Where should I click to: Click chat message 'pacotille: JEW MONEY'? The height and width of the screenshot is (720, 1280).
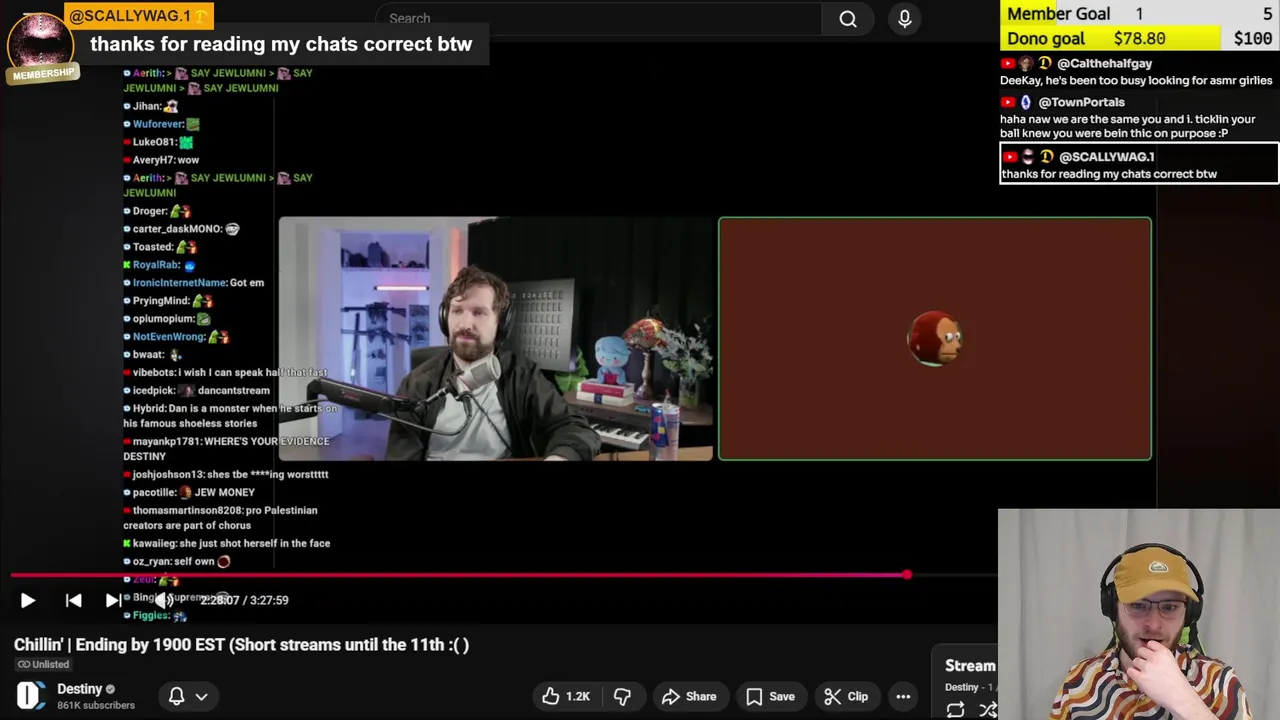pyautogui.click(x=189, y=492)
